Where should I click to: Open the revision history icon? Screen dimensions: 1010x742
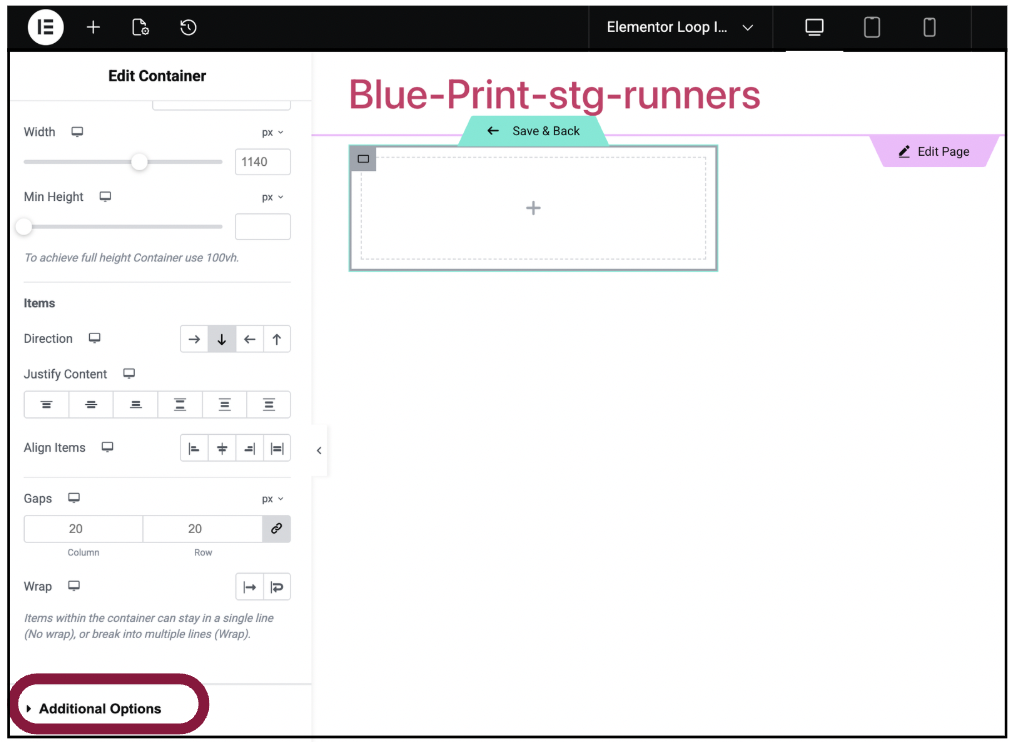tap(188, 27)
